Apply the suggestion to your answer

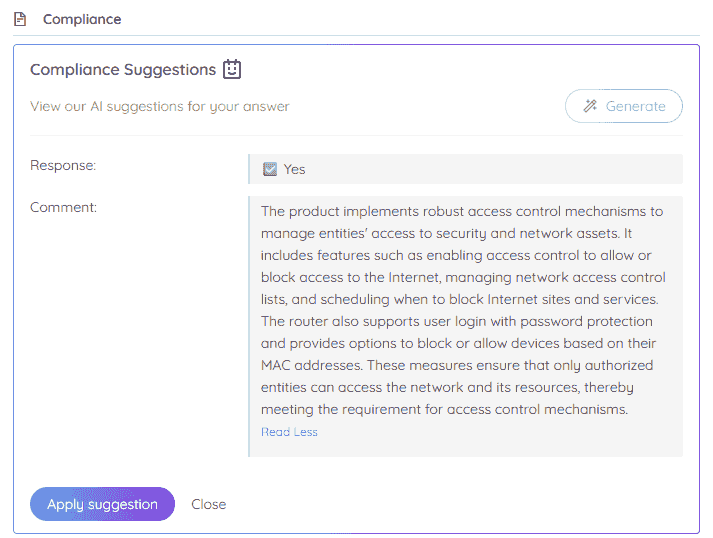(102, 504)
